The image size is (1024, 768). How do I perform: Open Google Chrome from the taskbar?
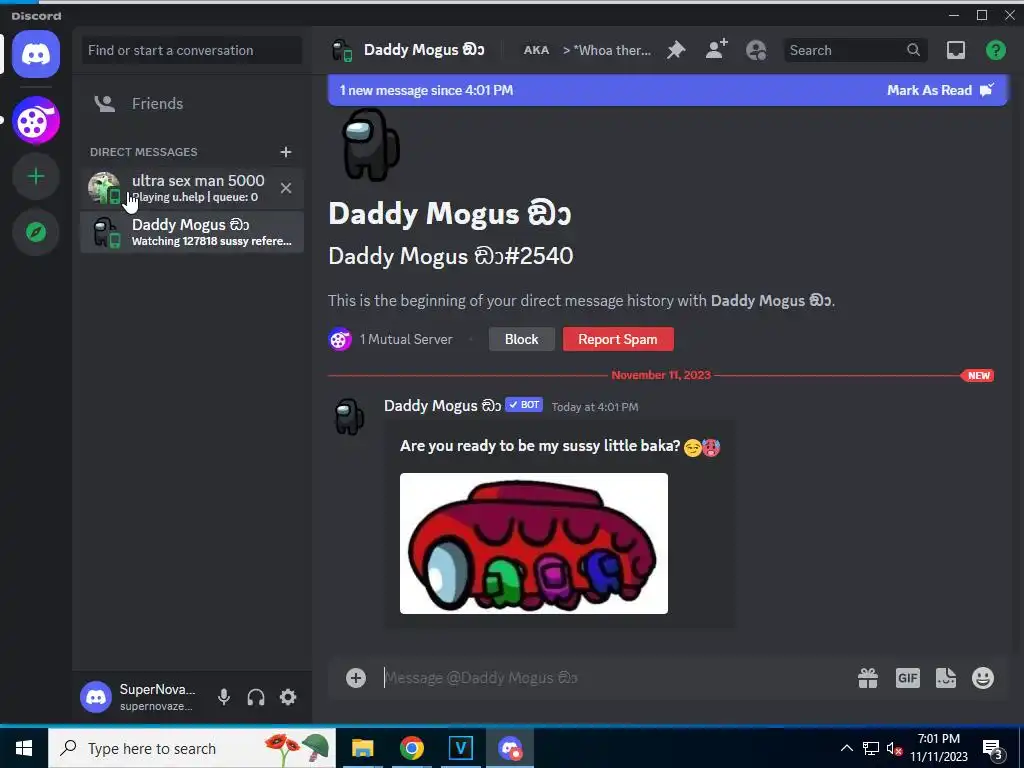411,748
